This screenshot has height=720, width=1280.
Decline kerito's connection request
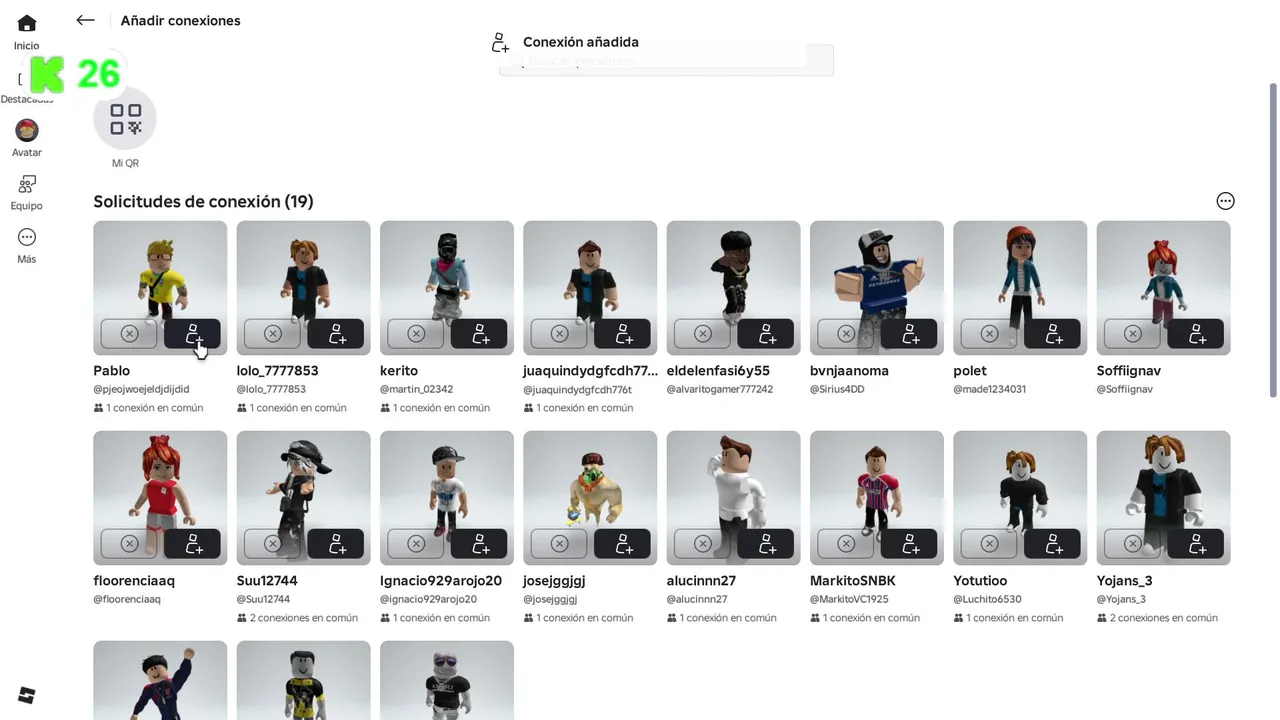(416, 333)
